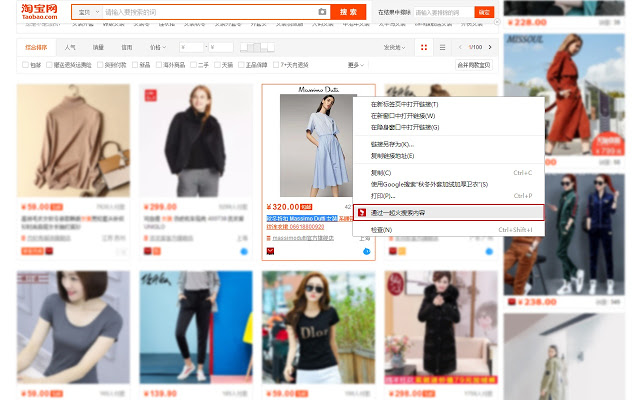Viewport: 640px width, 400px height.
Task: Open the 价格 price sort dropdown
Action: pyautogui.click(x=158, y=47)
